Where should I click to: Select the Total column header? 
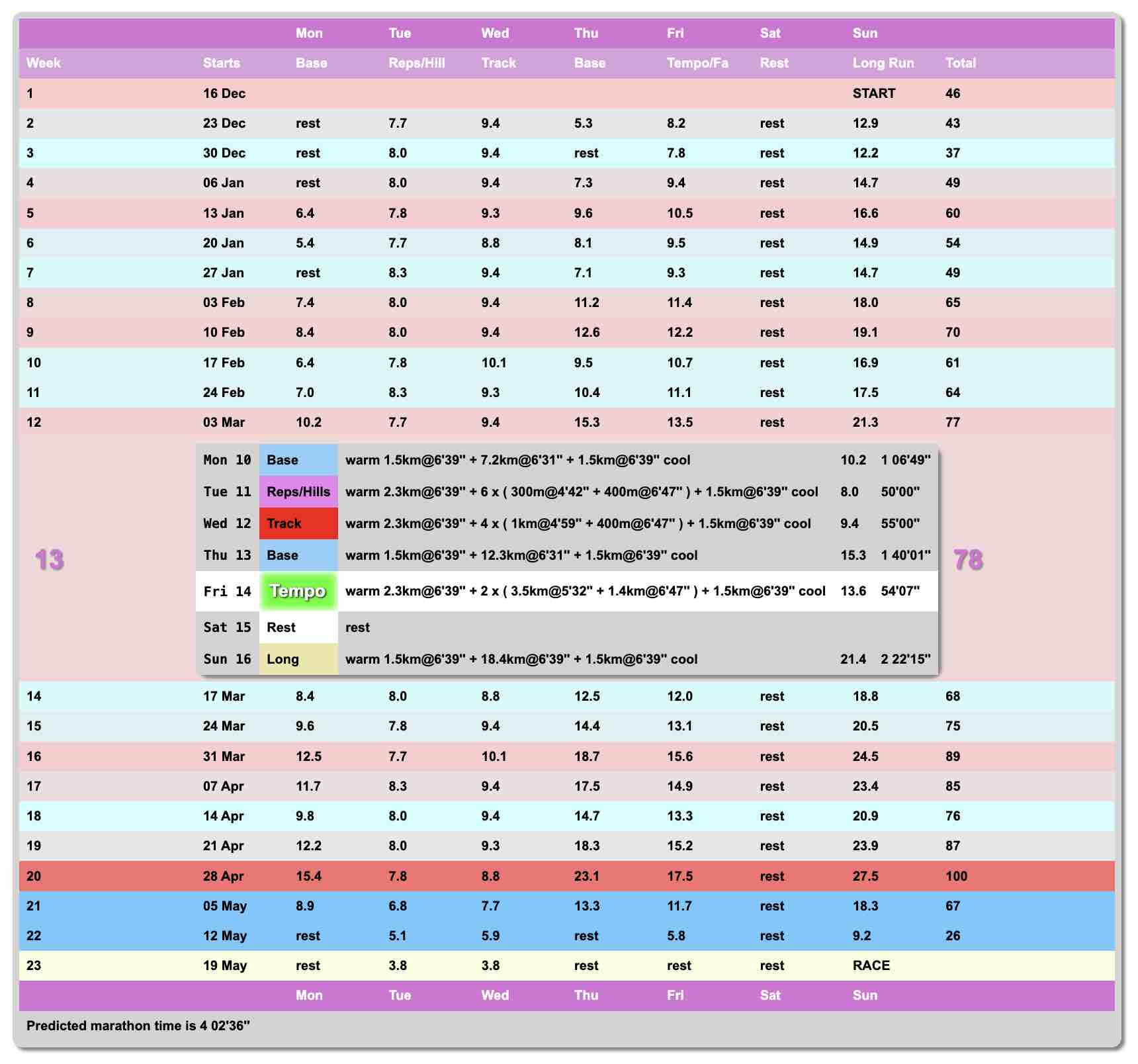961,63
